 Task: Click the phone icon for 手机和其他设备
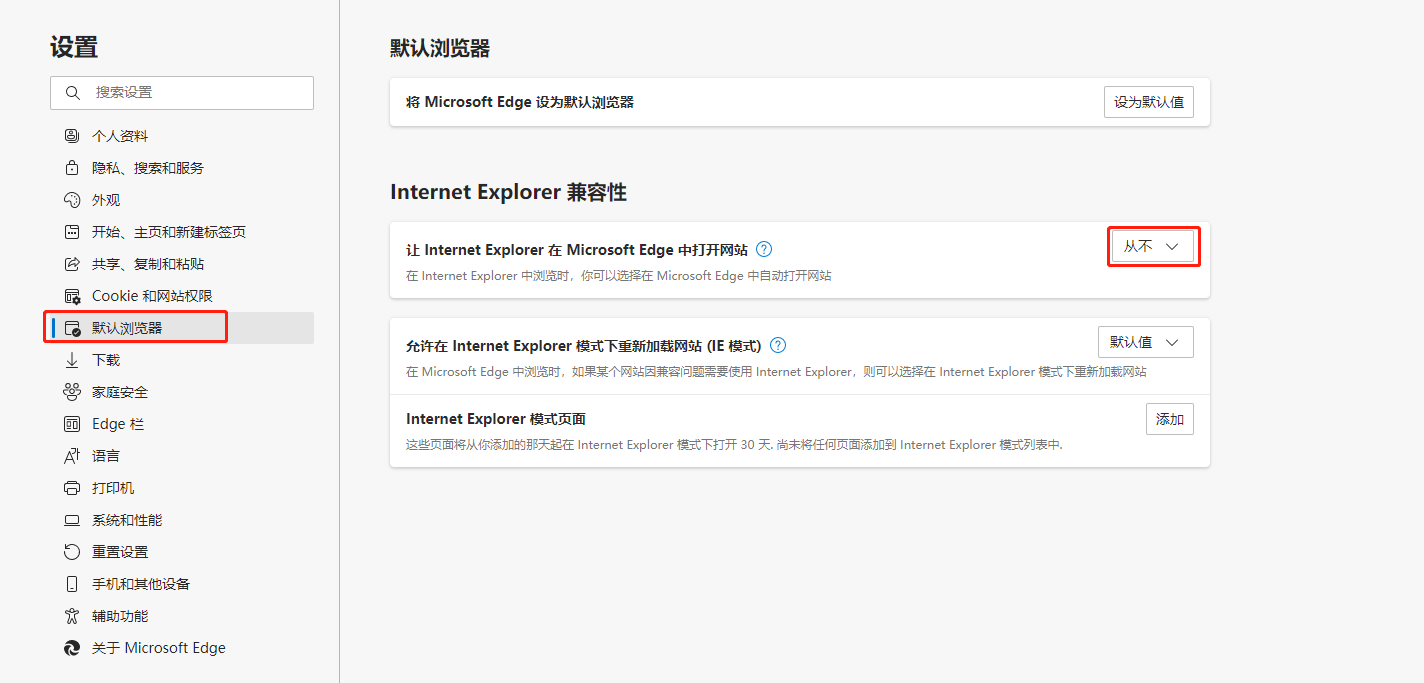tap(72, 584)
